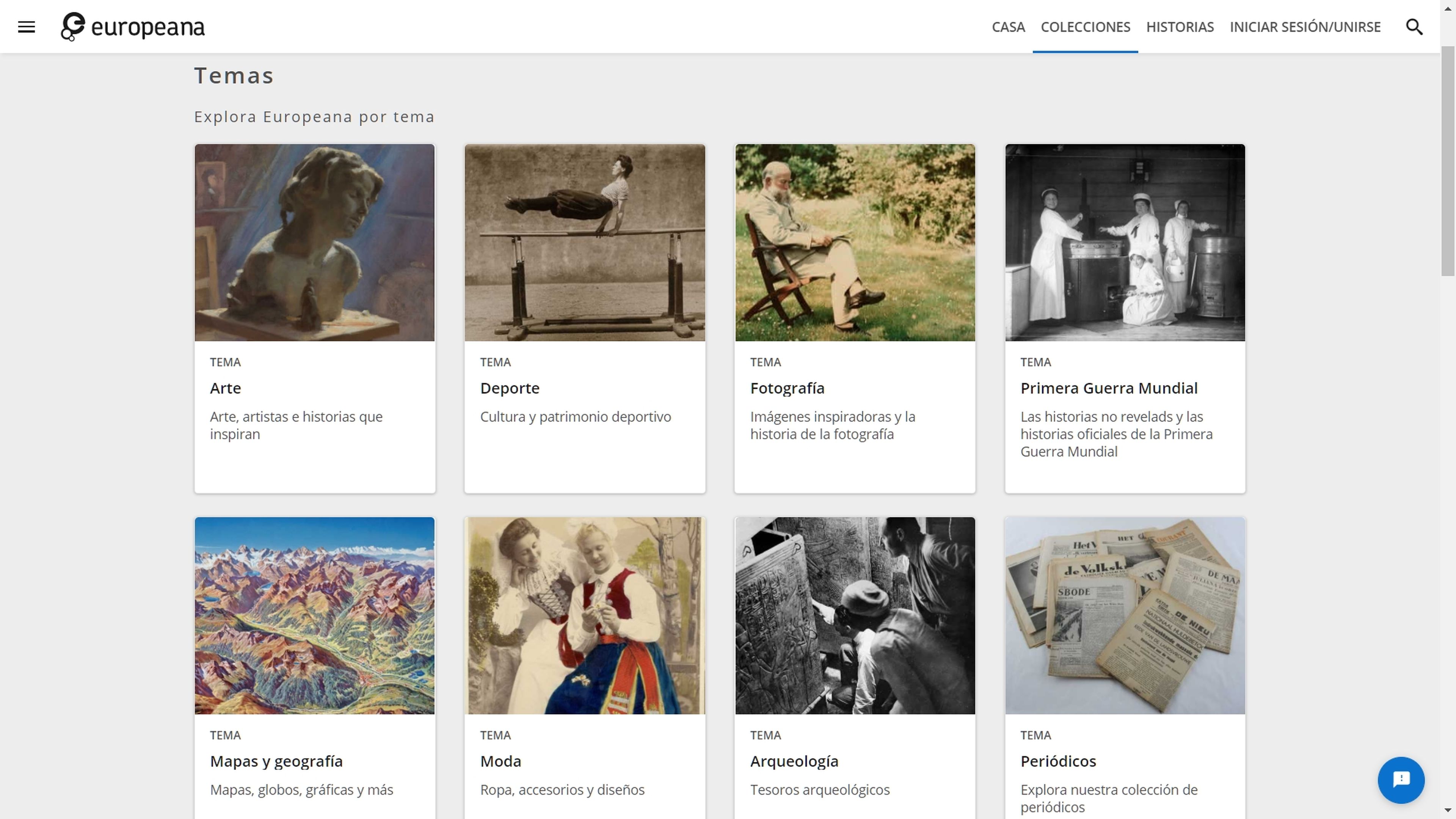Click the Europeana logo
The image size is (1456, 819).
[x=133, y=27]
